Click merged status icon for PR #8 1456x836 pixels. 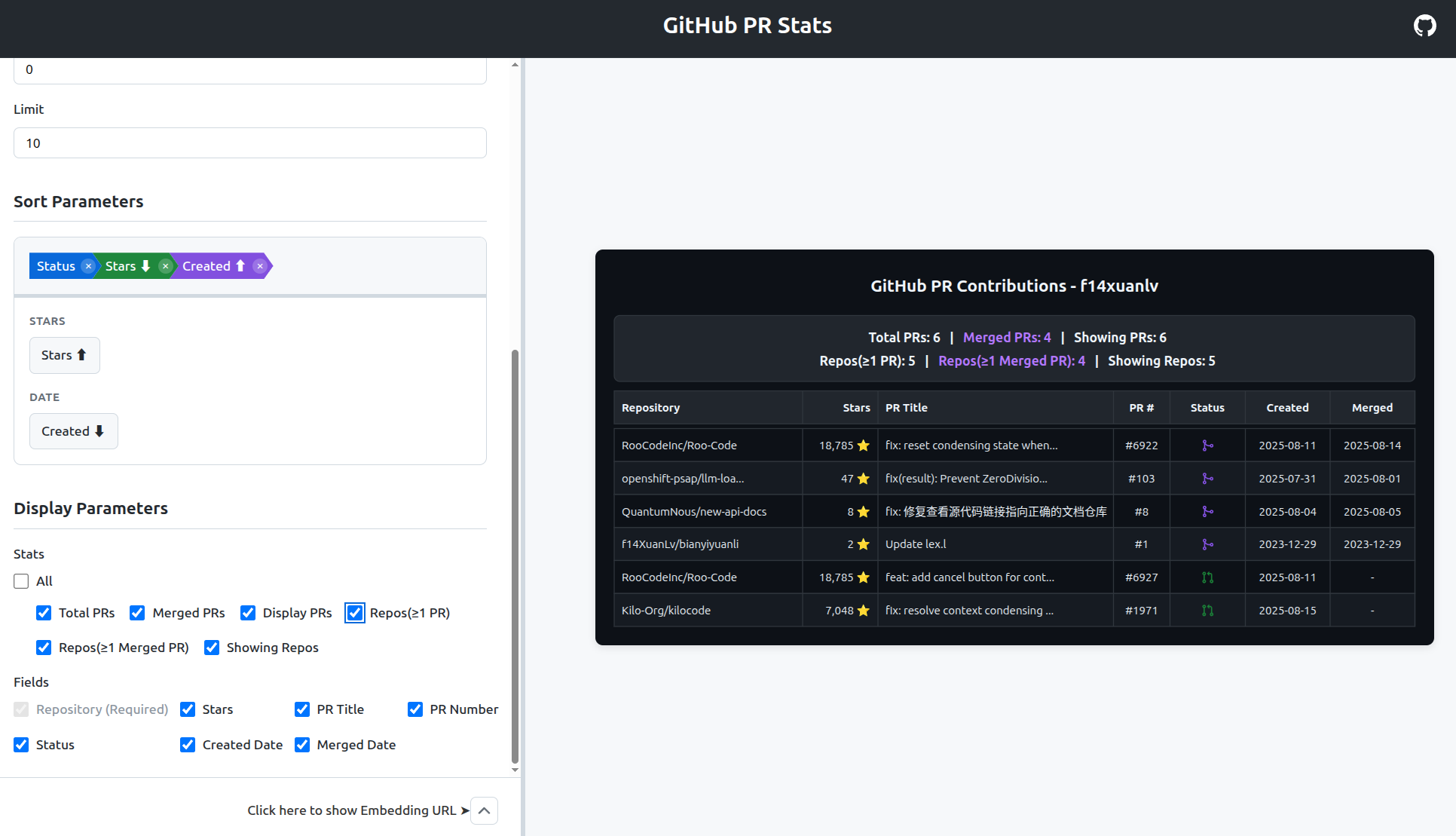click(x=1207, y=512)
